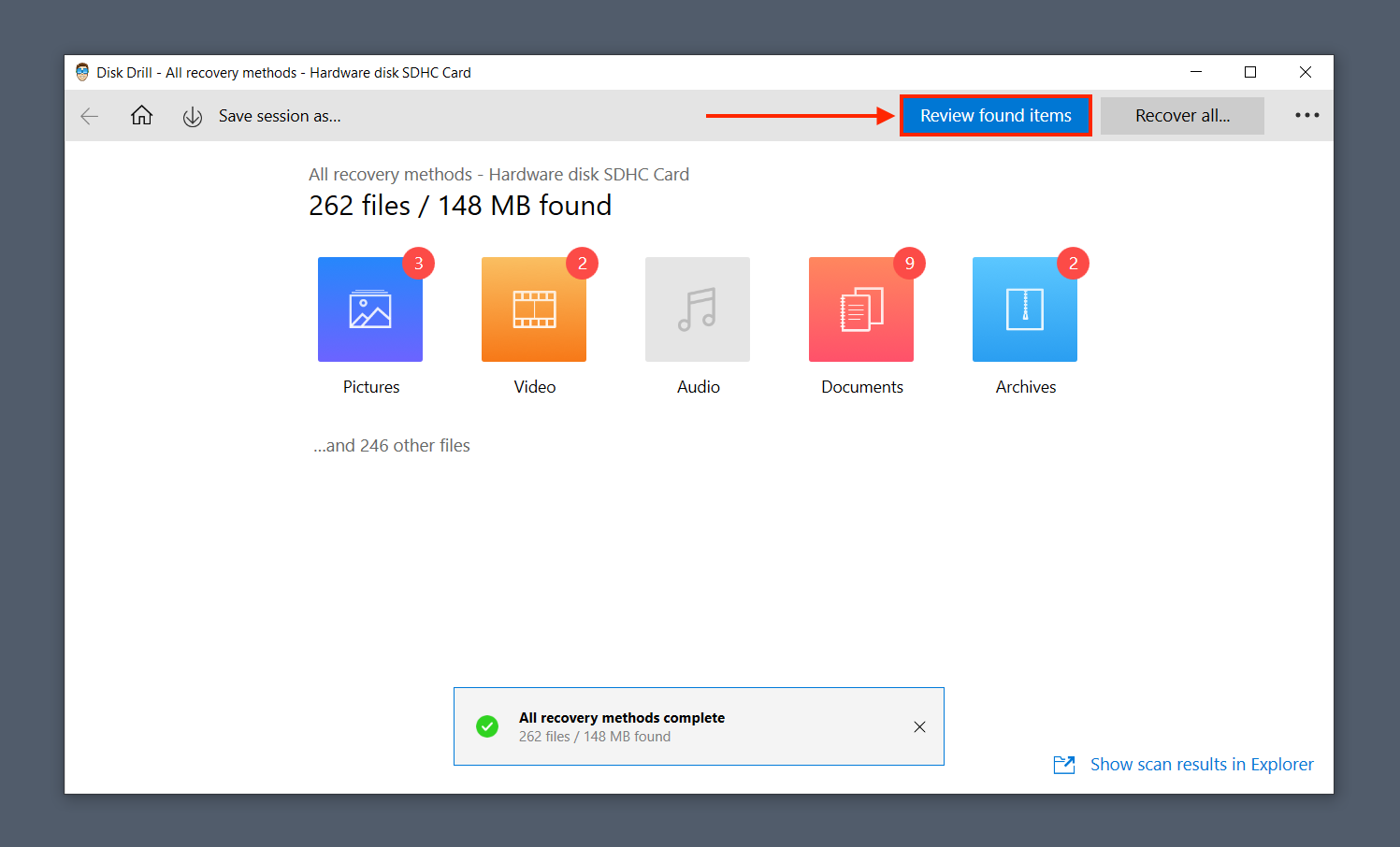The width and height of the screenshot is (1400, 847).
Task: Click 'All recovery methods complete' message
Action: 622,718
